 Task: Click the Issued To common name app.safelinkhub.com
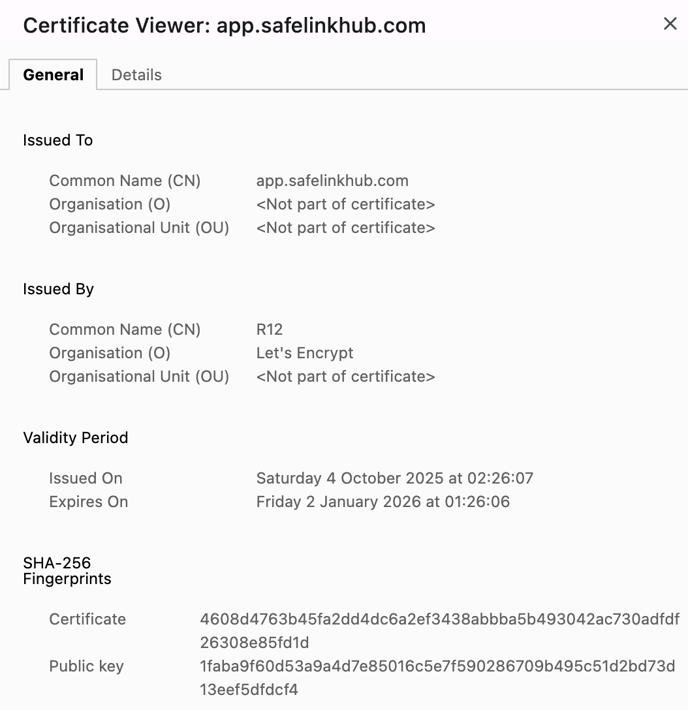pos(332,181)
